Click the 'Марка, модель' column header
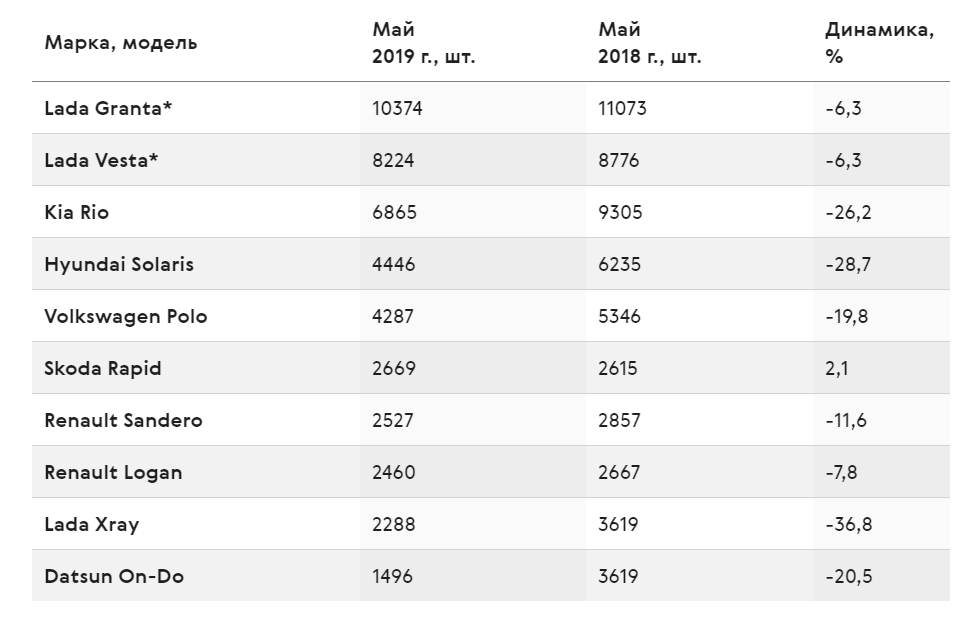This screenshot has width=979, height=638. click(x=121, y=43)
